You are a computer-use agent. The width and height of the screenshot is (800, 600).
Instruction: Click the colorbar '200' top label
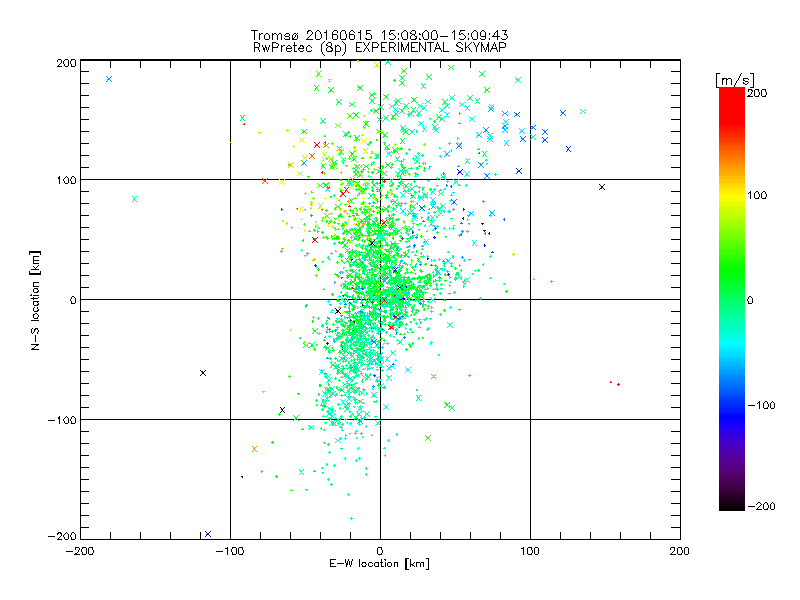point(757,93)
